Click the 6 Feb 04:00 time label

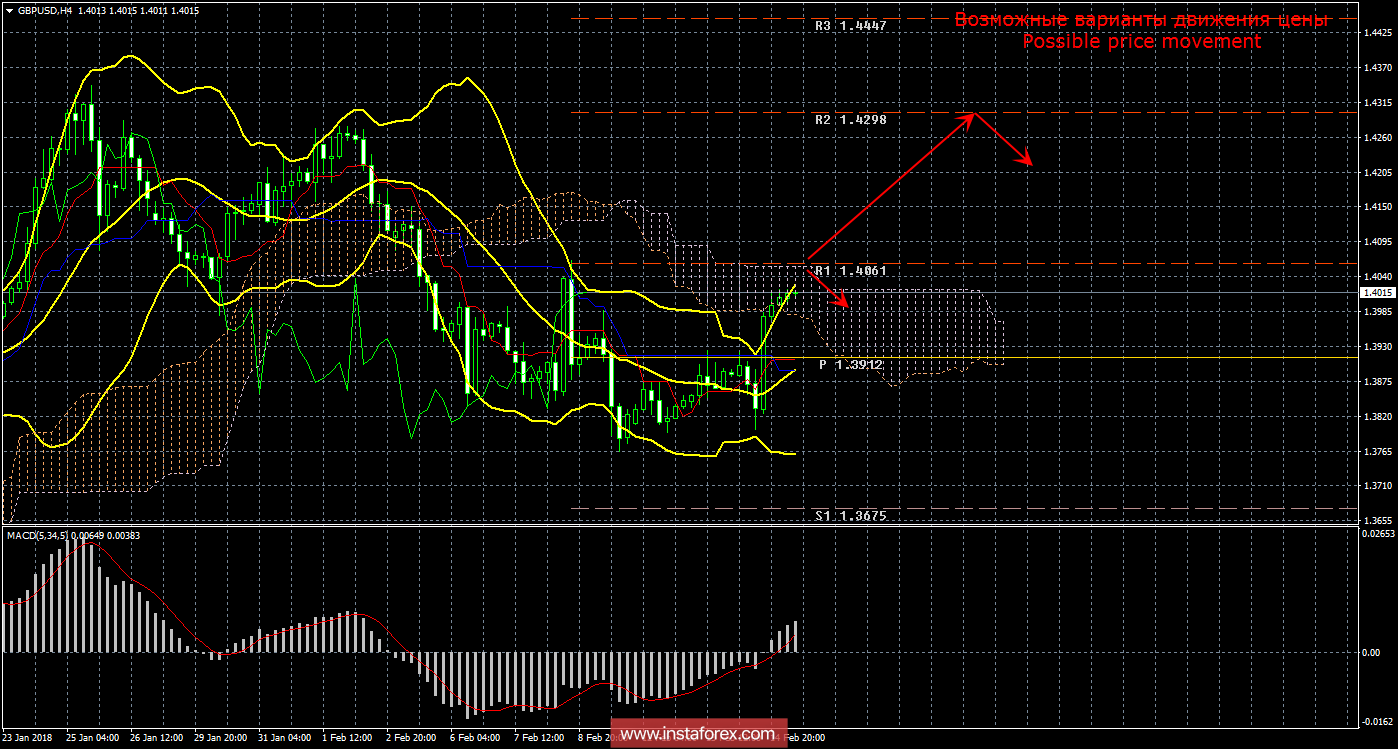pos(475,738)
